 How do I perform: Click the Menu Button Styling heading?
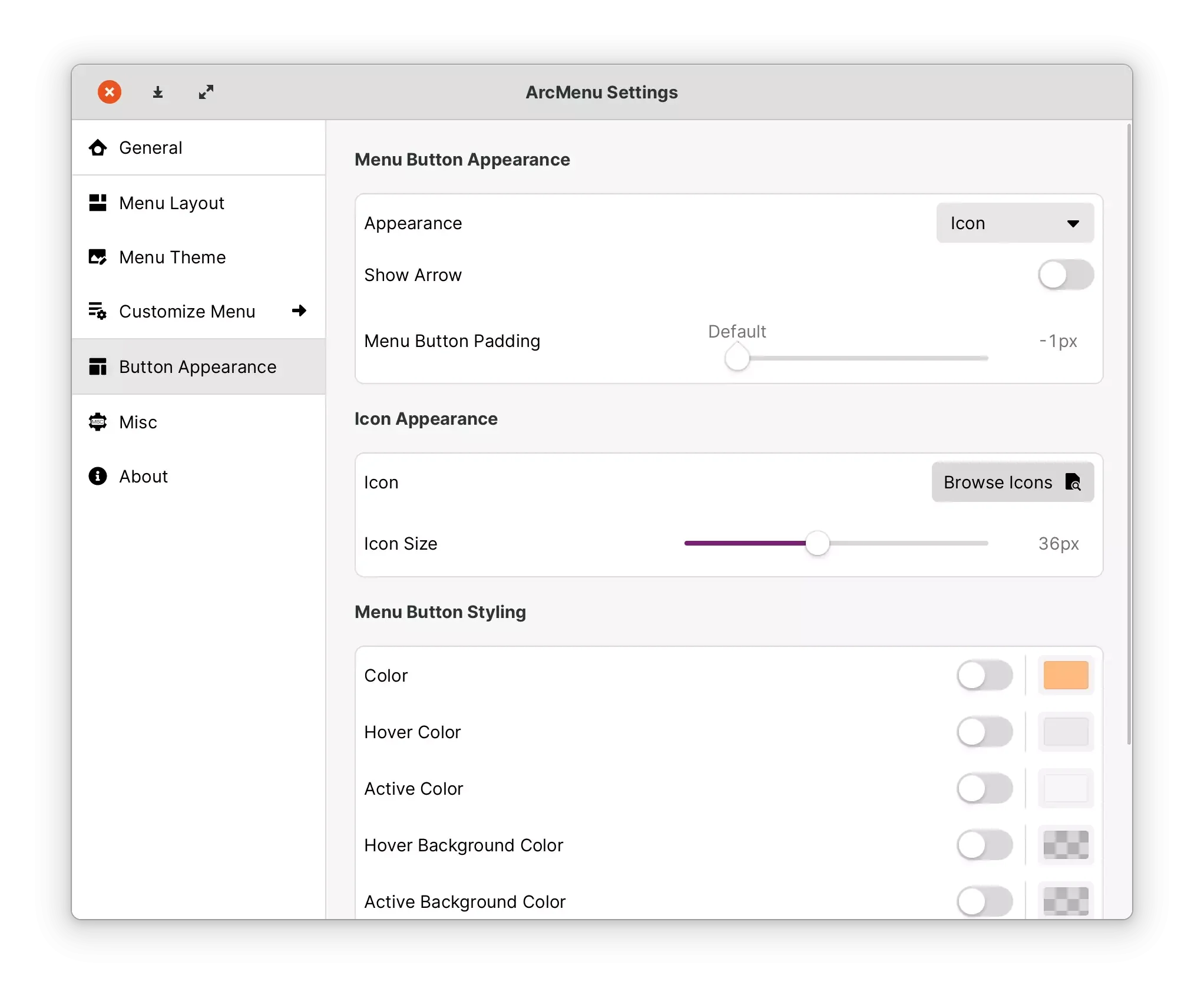point(440,612)
